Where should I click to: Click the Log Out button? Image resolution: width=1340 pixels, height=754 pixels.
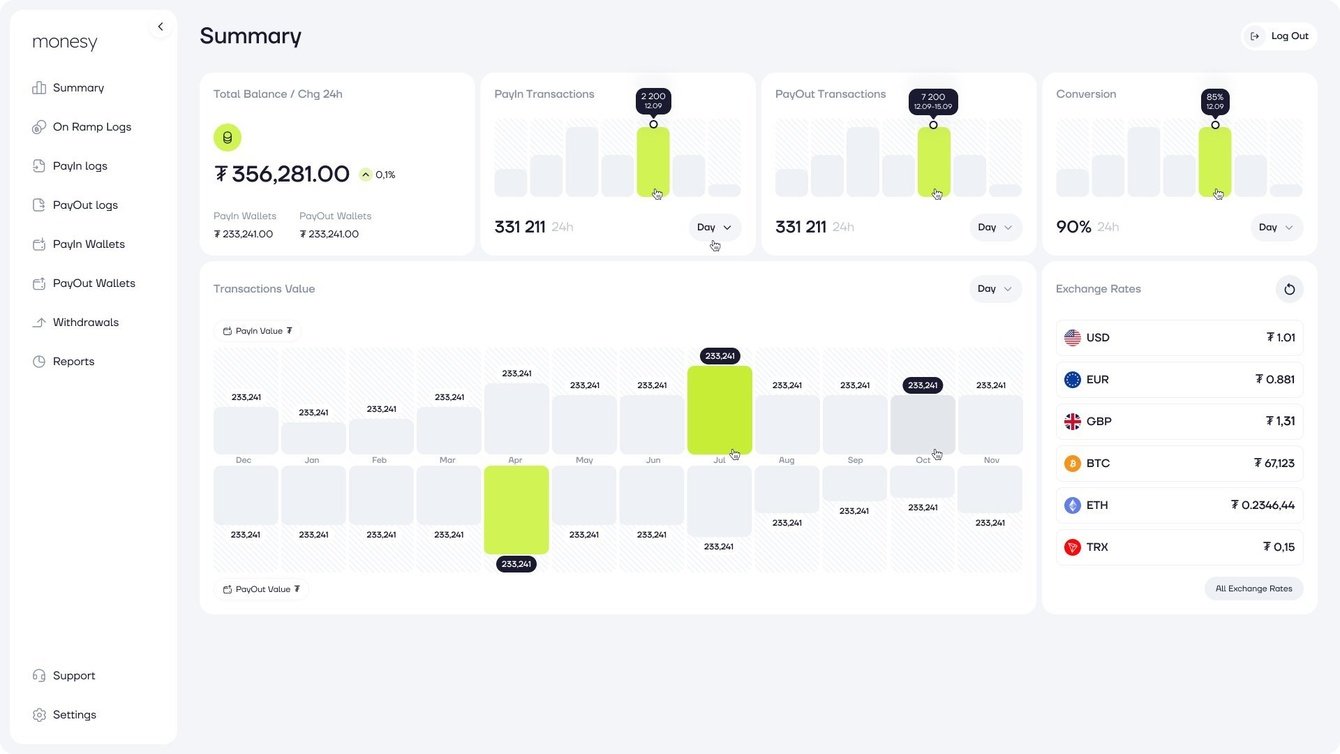[x=1279, y=36]
